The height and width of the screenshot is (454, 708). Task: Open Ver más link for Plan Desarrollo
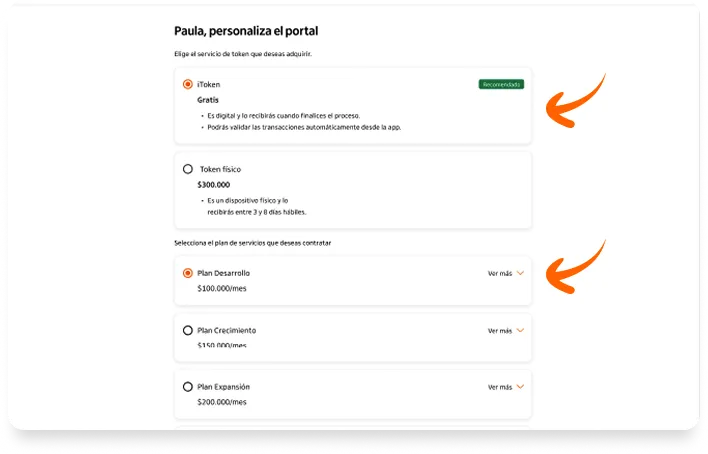(500, 273)
